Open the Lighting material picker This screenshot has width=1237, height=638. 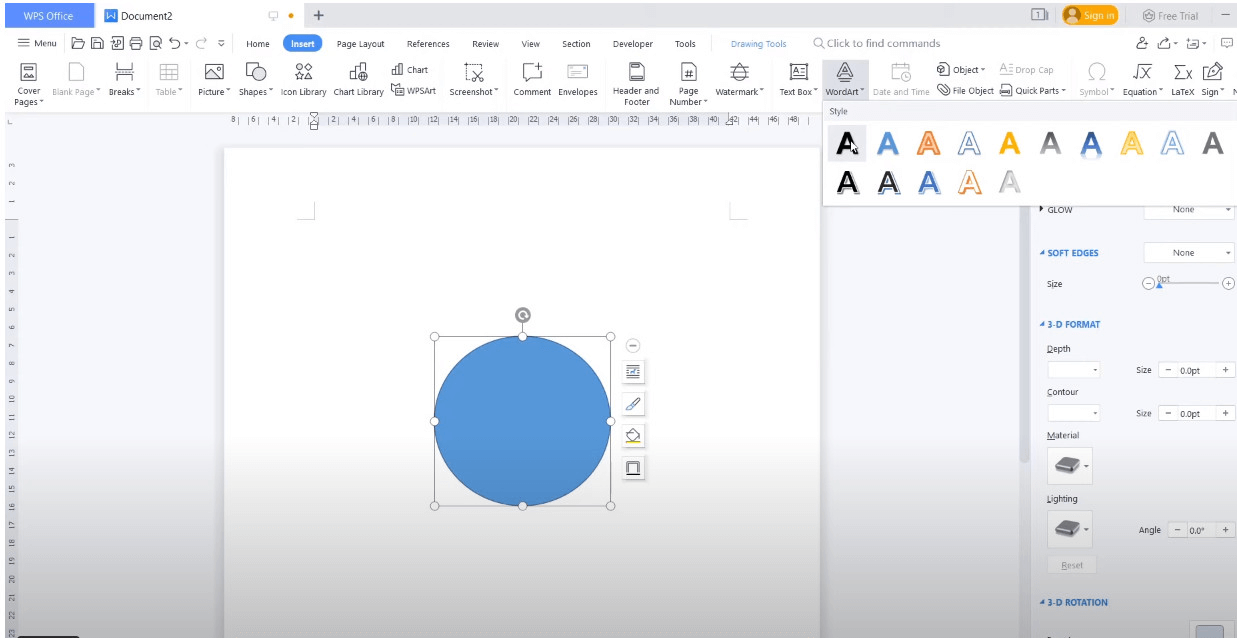pyautogui.click(x=1069, y=529)
